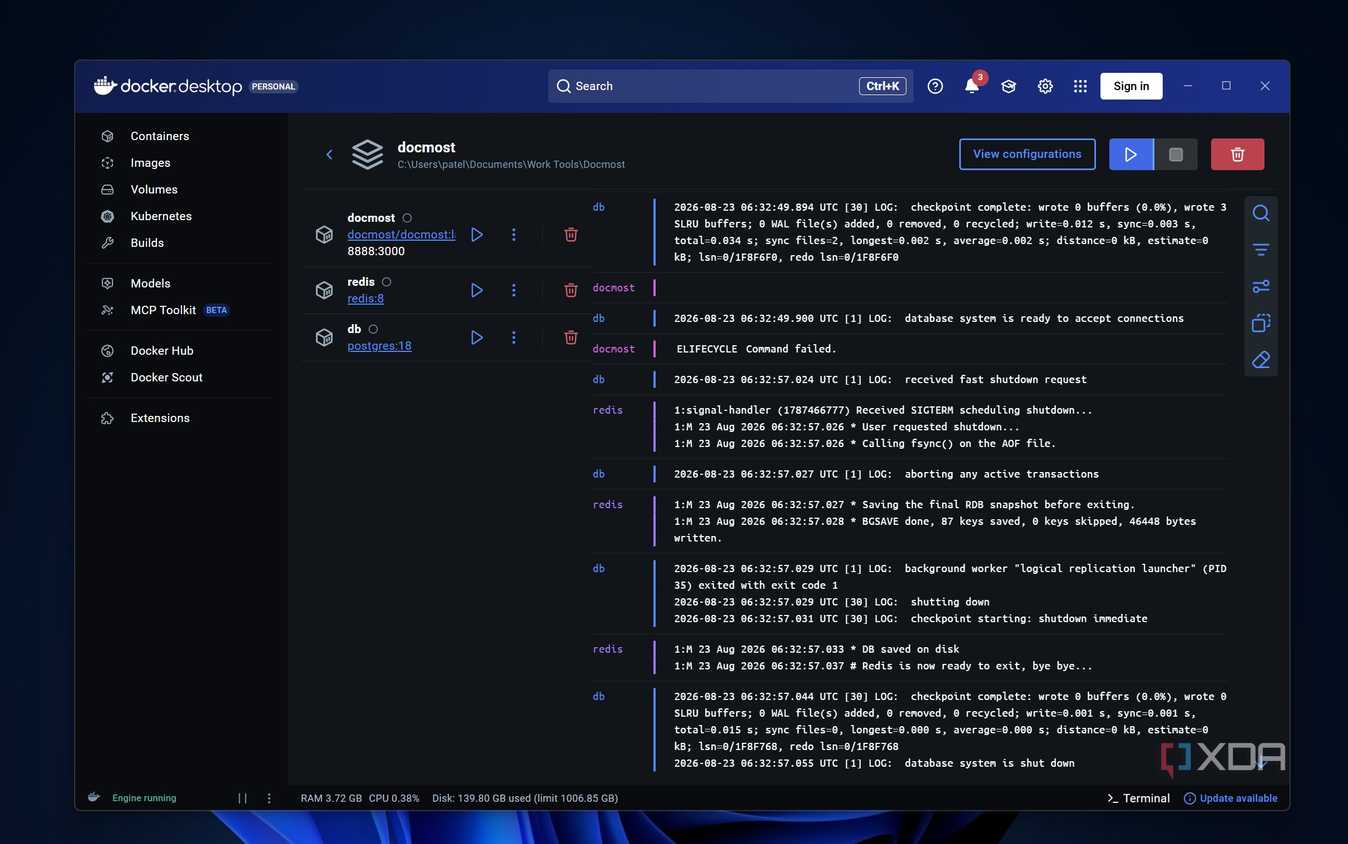Focus the Search field in title bar
Screen dimensions: 1348x844
point(730,86)
